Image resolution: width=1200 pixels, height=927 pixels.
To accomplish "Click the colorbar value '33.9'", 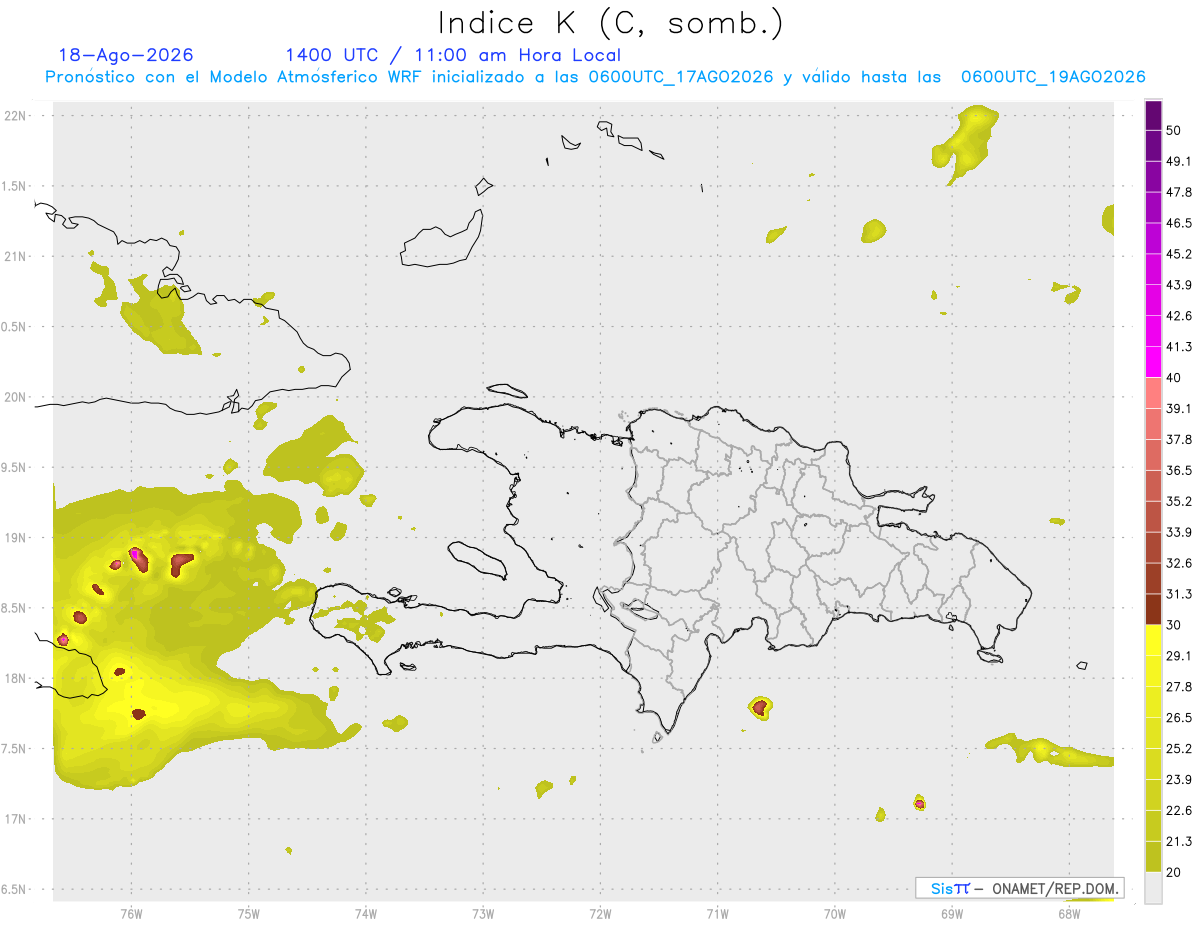I will (x=1179, y=532).
